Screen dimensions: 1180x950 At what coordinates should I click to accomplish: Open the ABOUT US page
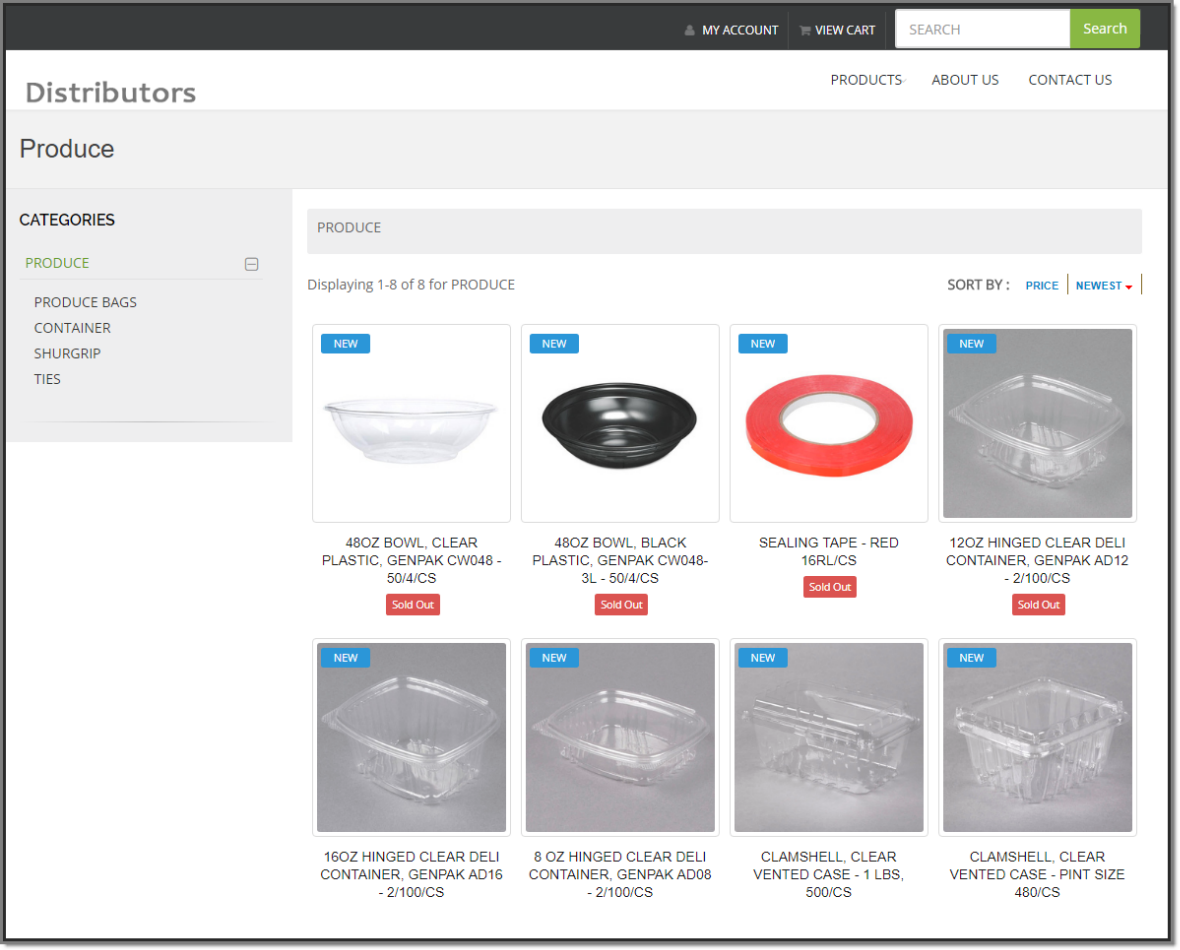click(x=965, y=80)
